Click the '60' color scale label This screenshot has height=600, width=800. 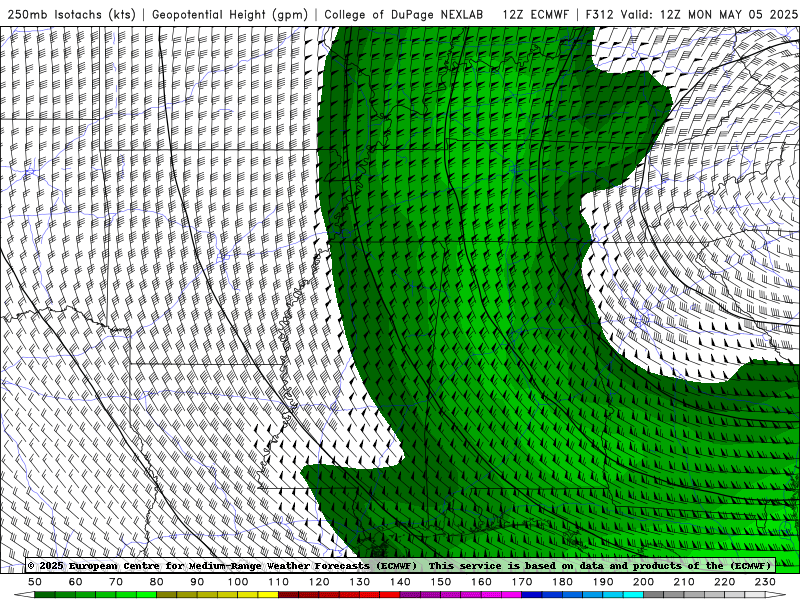tap(75, 582)
